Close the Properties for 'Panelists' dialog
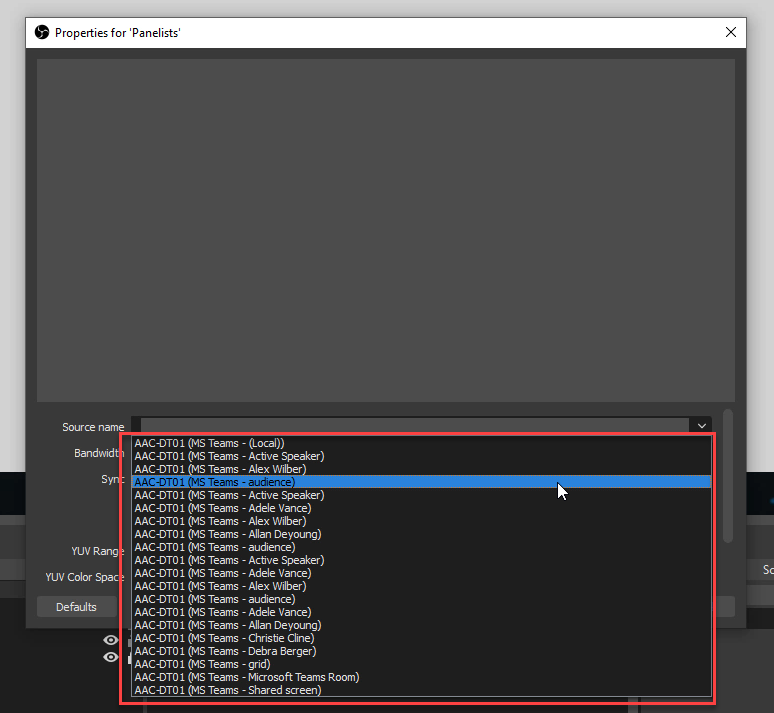Screen dimensions: 774x713 pyautogui.click(x=731, y=32)
